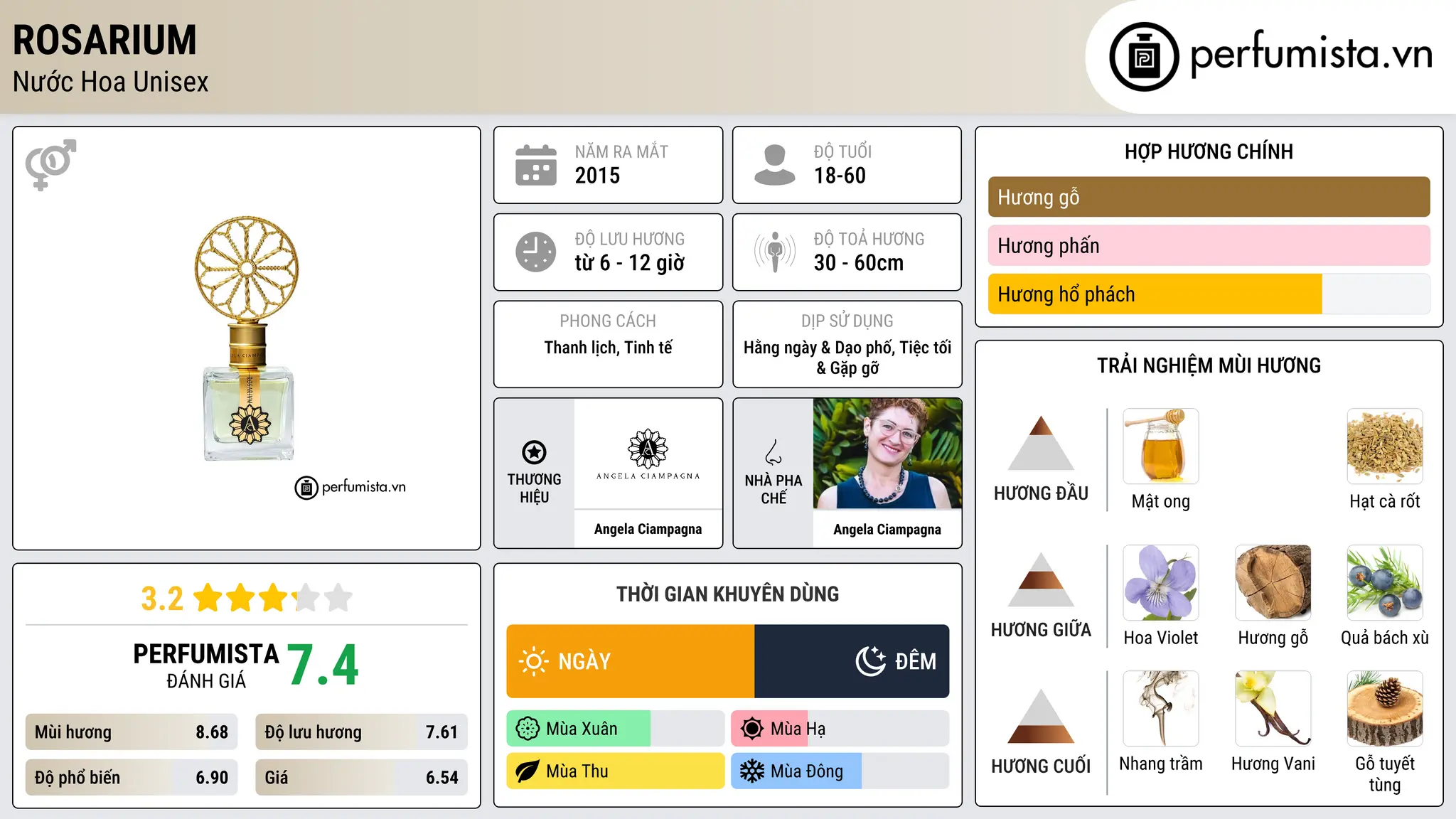This screenshot has height=819, width=1456.
Task: Click the perfumer portrait photo
Action: coord(887,454)
